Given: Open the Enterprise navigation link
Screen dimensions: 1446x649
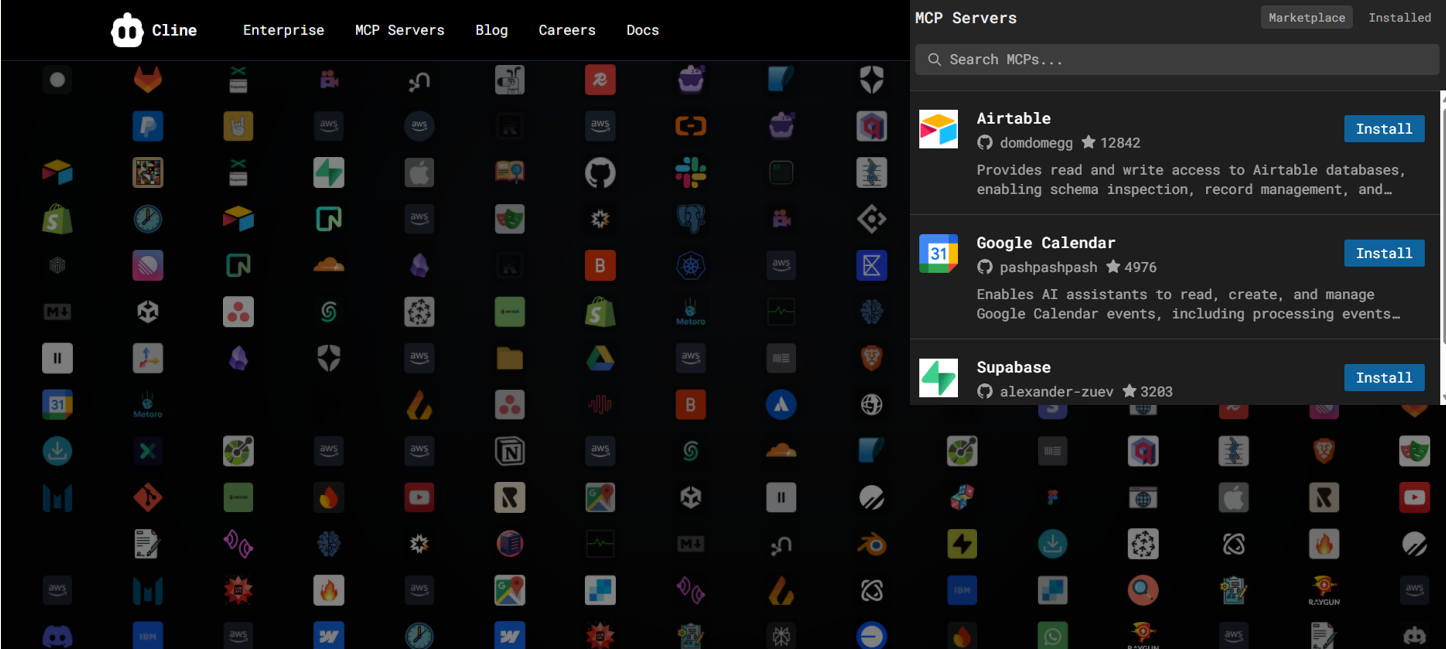Looking at the screenshot, I should [283, 30].
